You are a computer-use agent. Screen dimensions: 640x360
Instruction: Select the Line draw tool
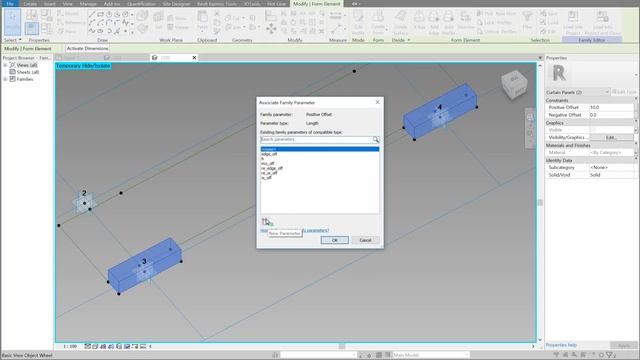[92, 14]
